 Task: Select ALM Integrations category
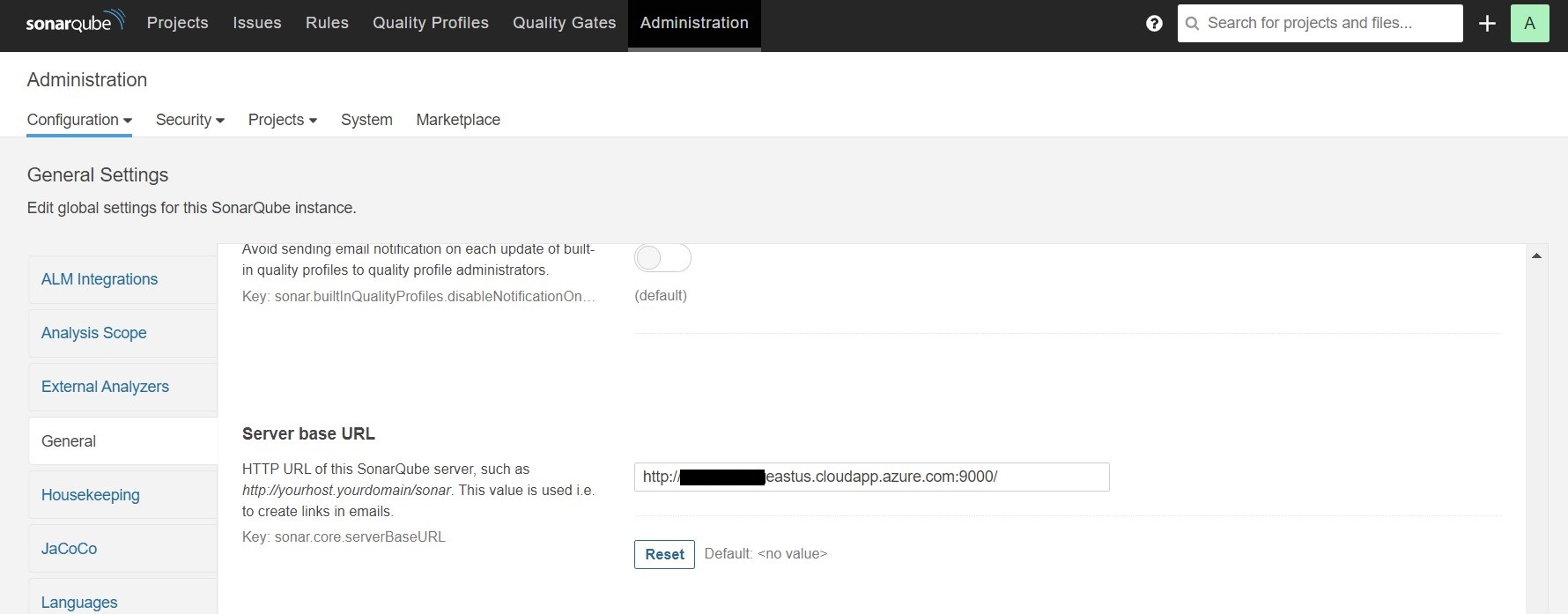122,279
